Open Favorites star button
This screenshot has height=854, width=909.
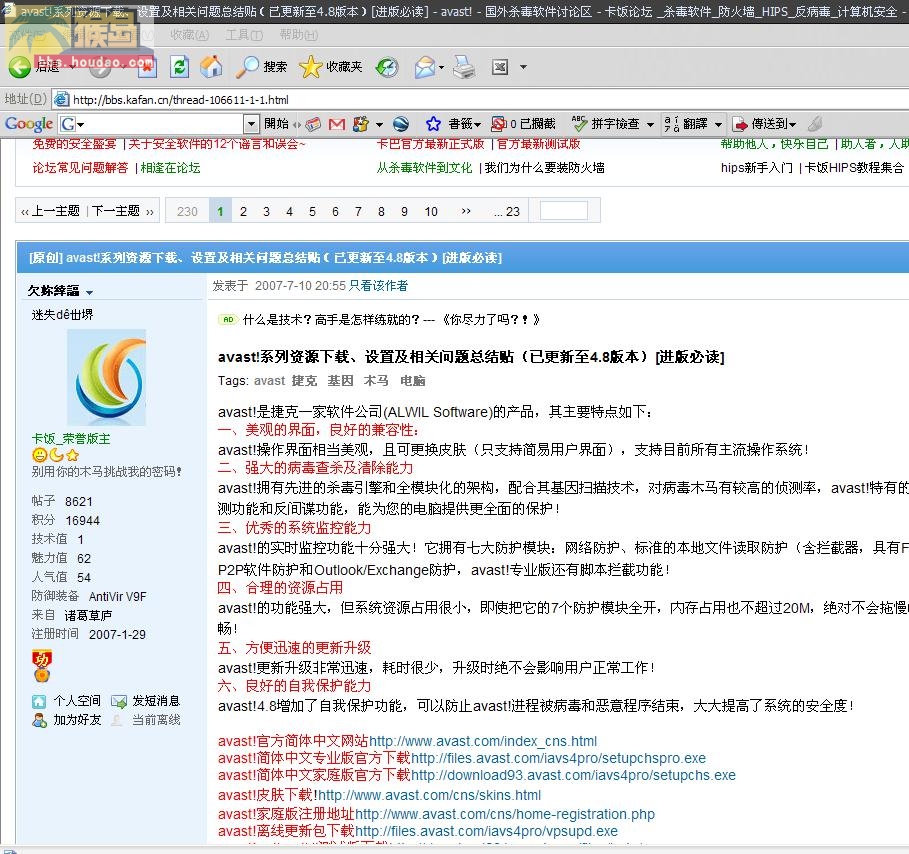[x=311, y=67]
